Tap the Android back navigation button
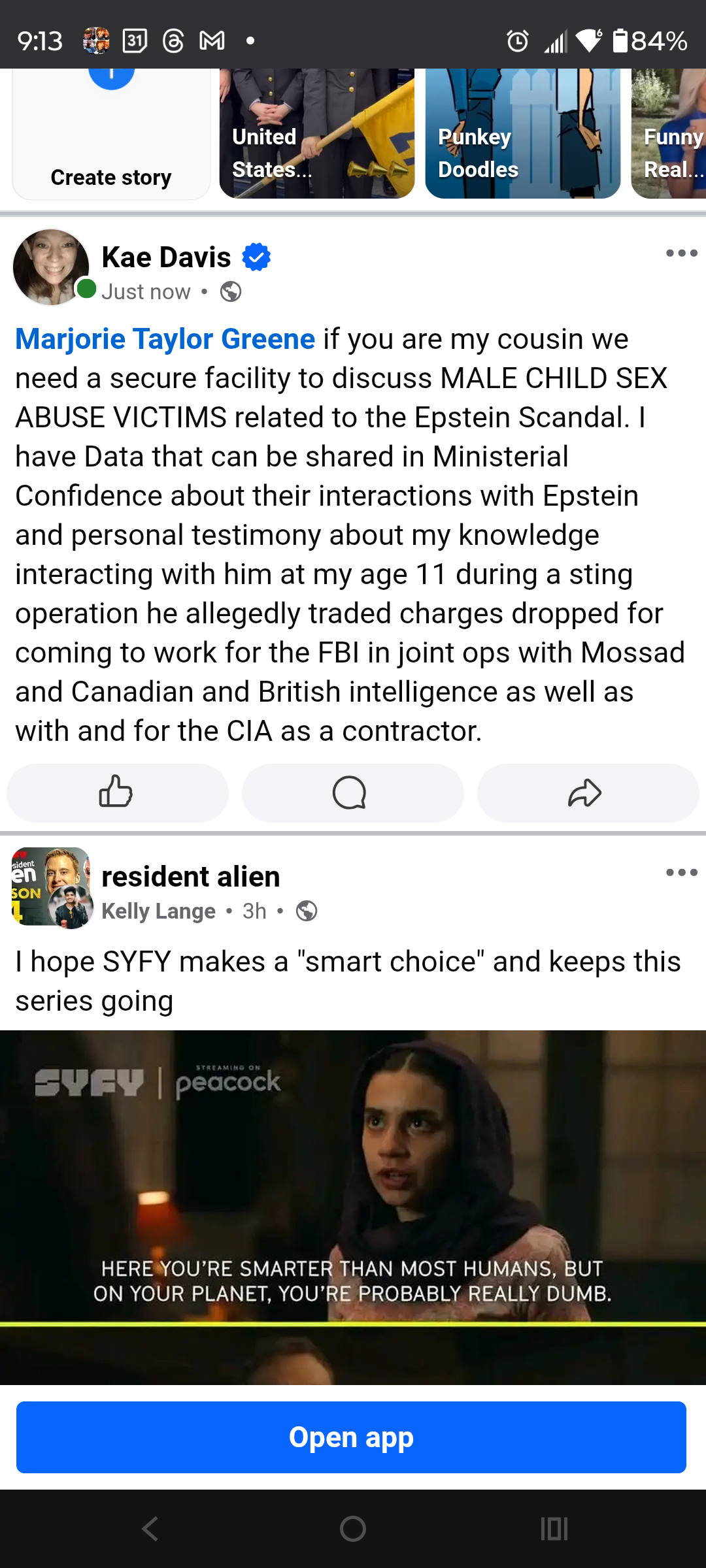 coord(150,1529)
